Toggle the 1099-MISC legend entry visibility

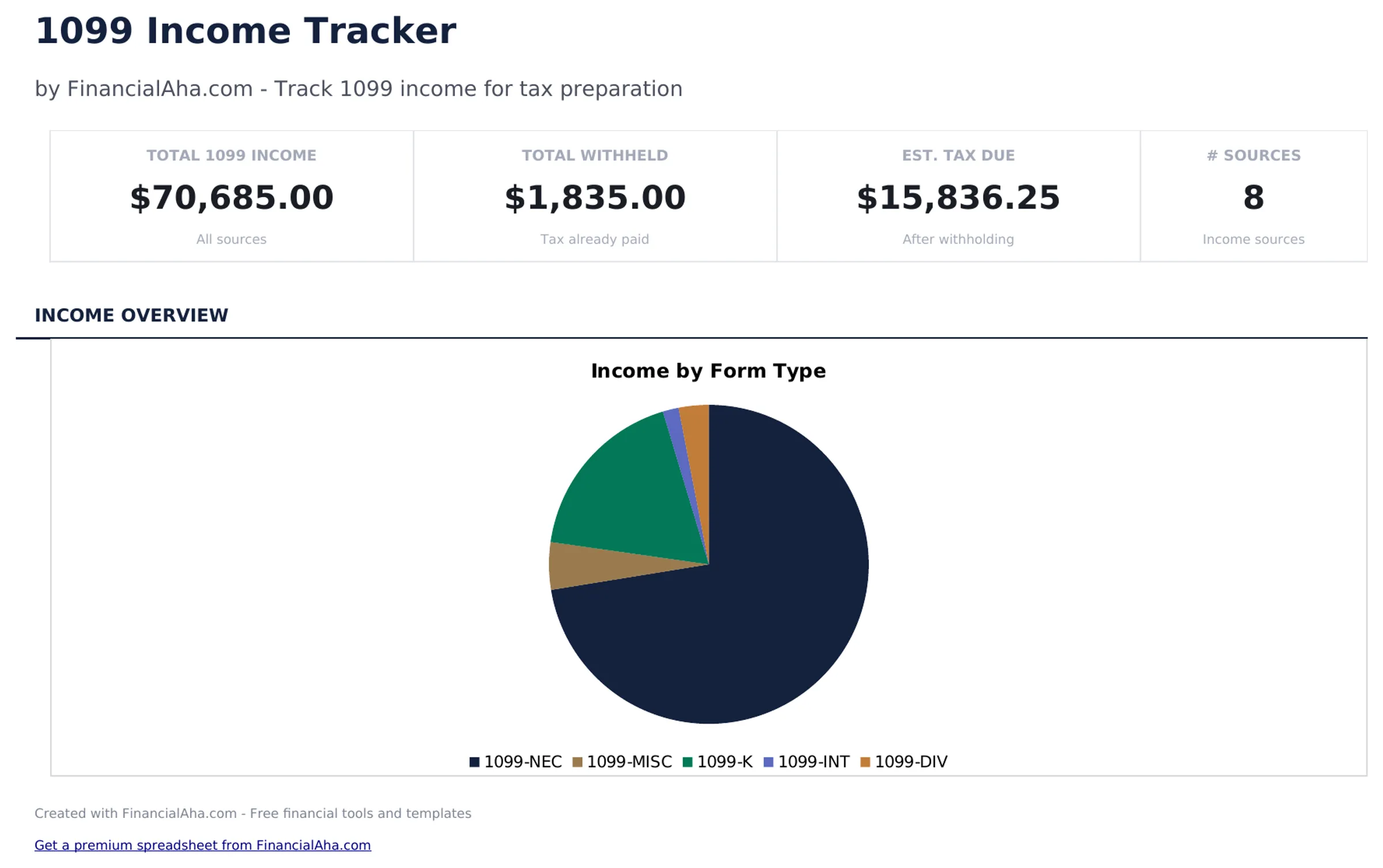pos(629,761)
